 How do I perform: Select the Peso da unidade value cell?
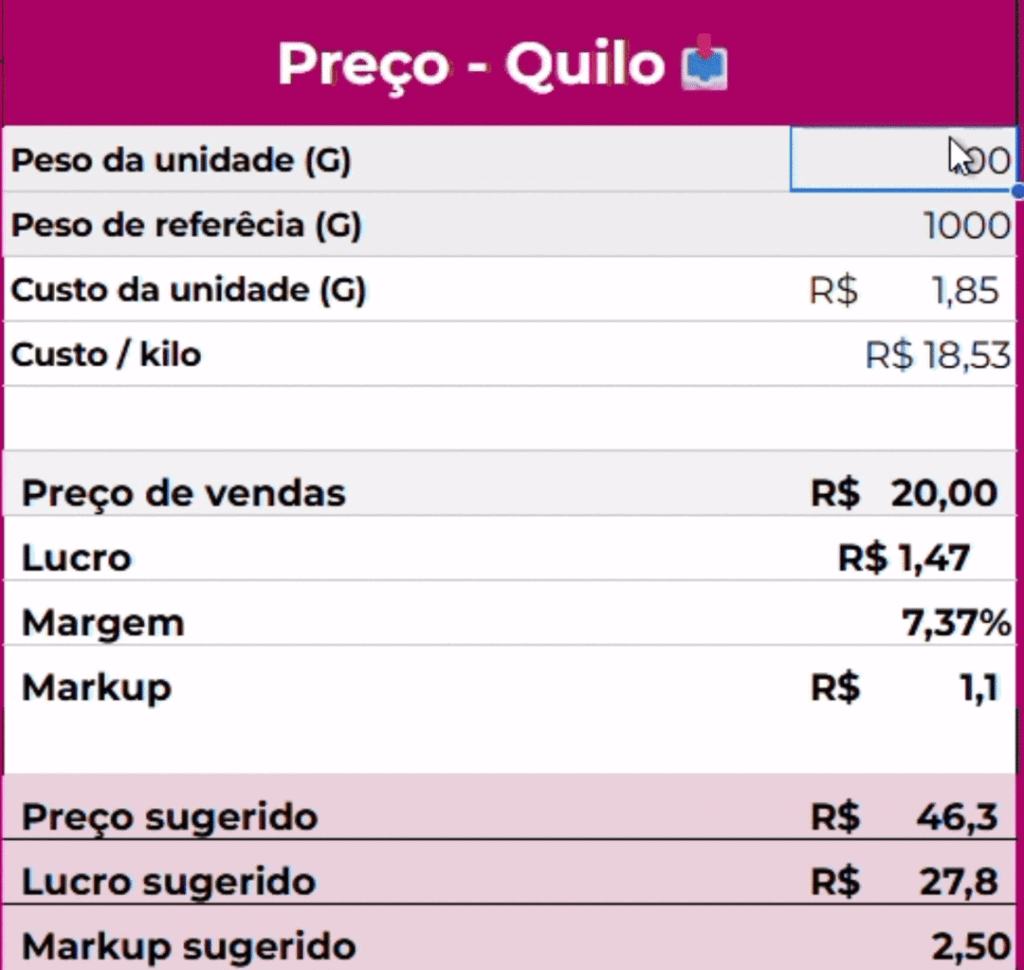(902, 159)
